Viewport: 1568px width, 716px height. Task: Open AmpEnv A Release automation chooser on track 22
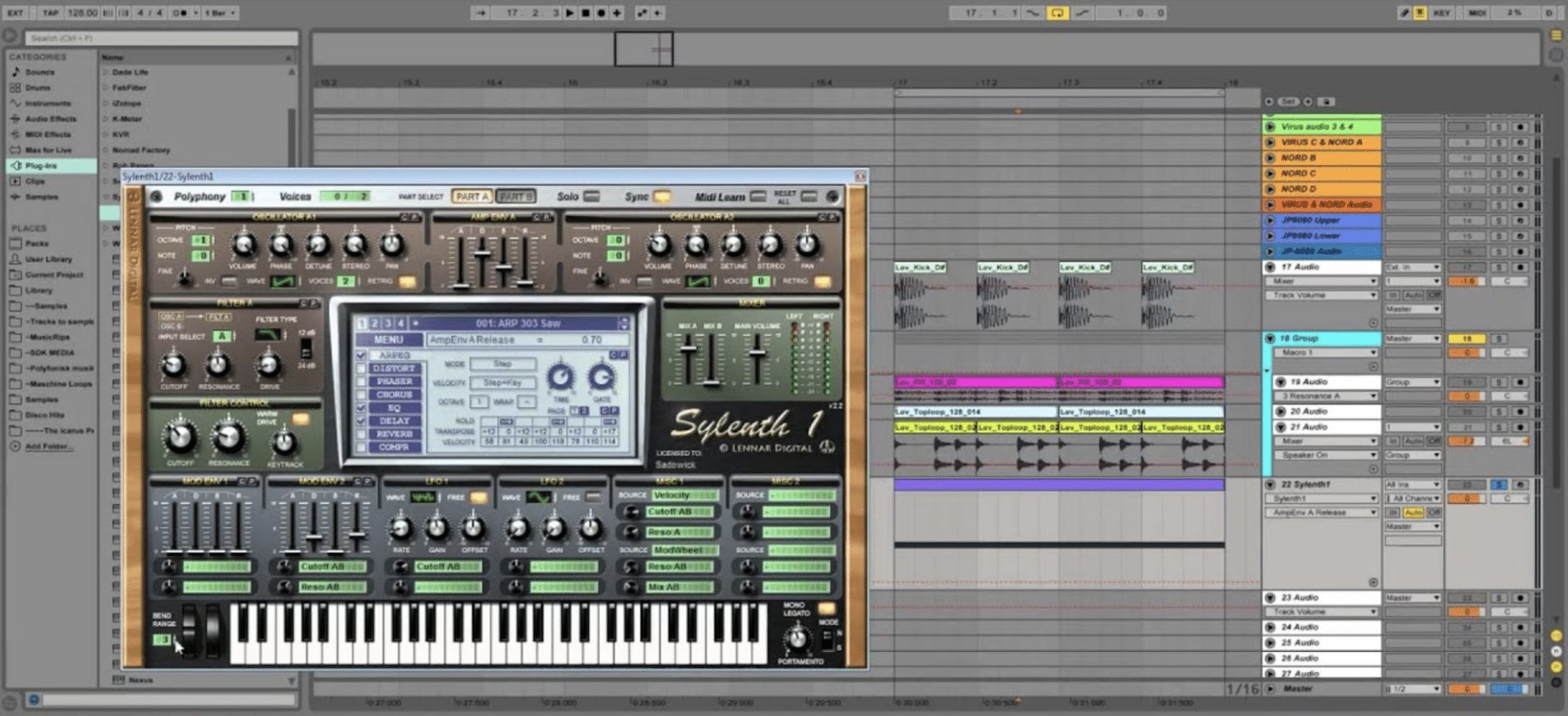1321,512
